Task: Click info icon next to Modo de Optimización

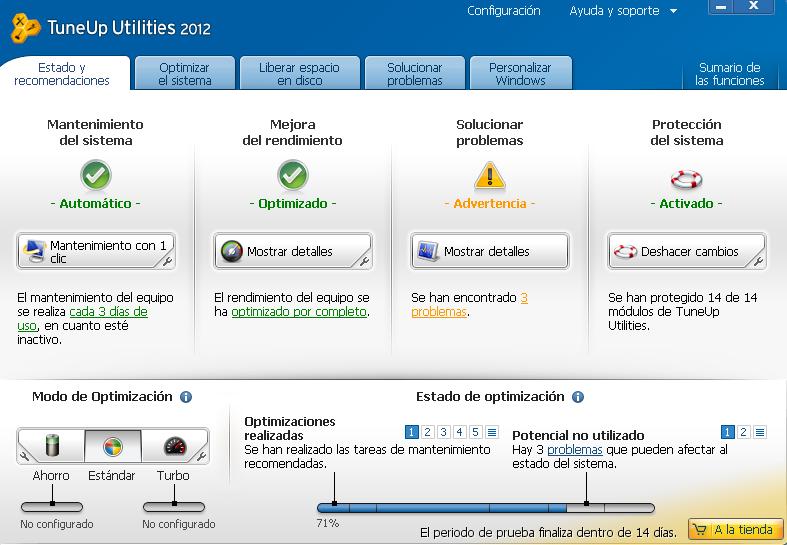Action: point(186,397)
